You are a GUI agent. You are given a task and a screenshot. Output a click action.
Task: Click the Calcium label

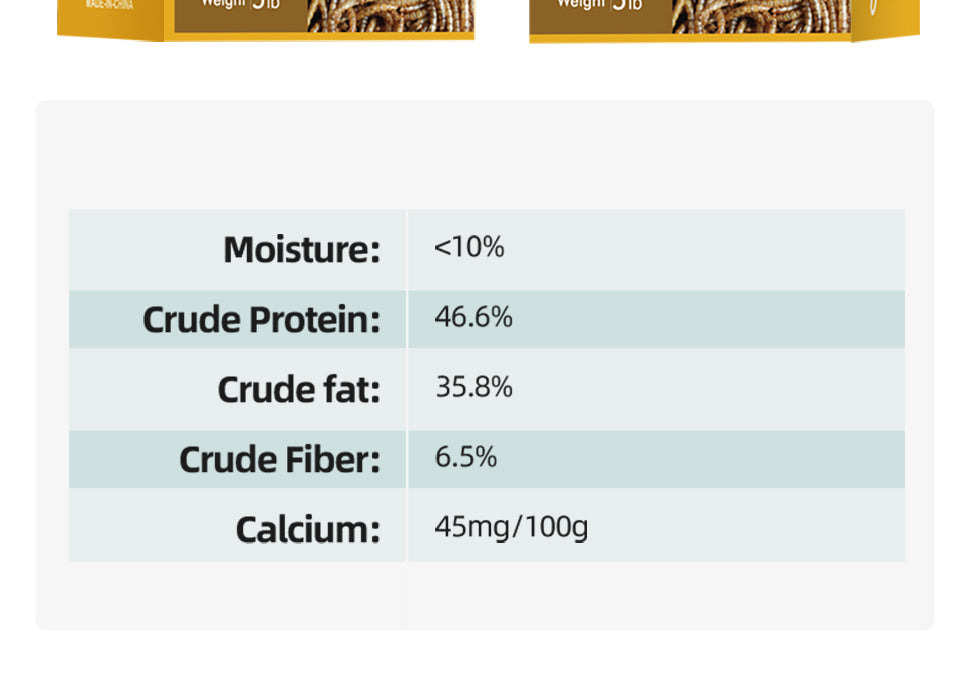coord(307,529)
